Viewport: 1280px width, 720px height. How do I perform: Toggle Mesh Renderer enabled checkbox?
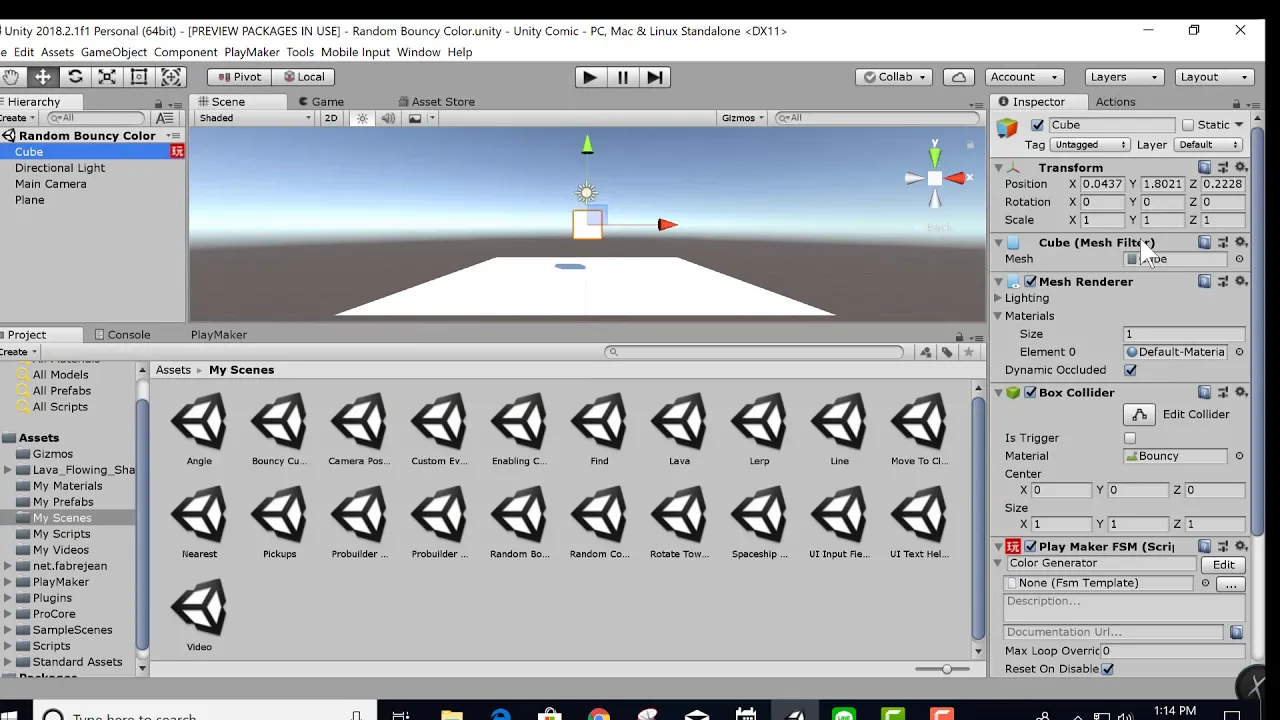[1030, 282]
